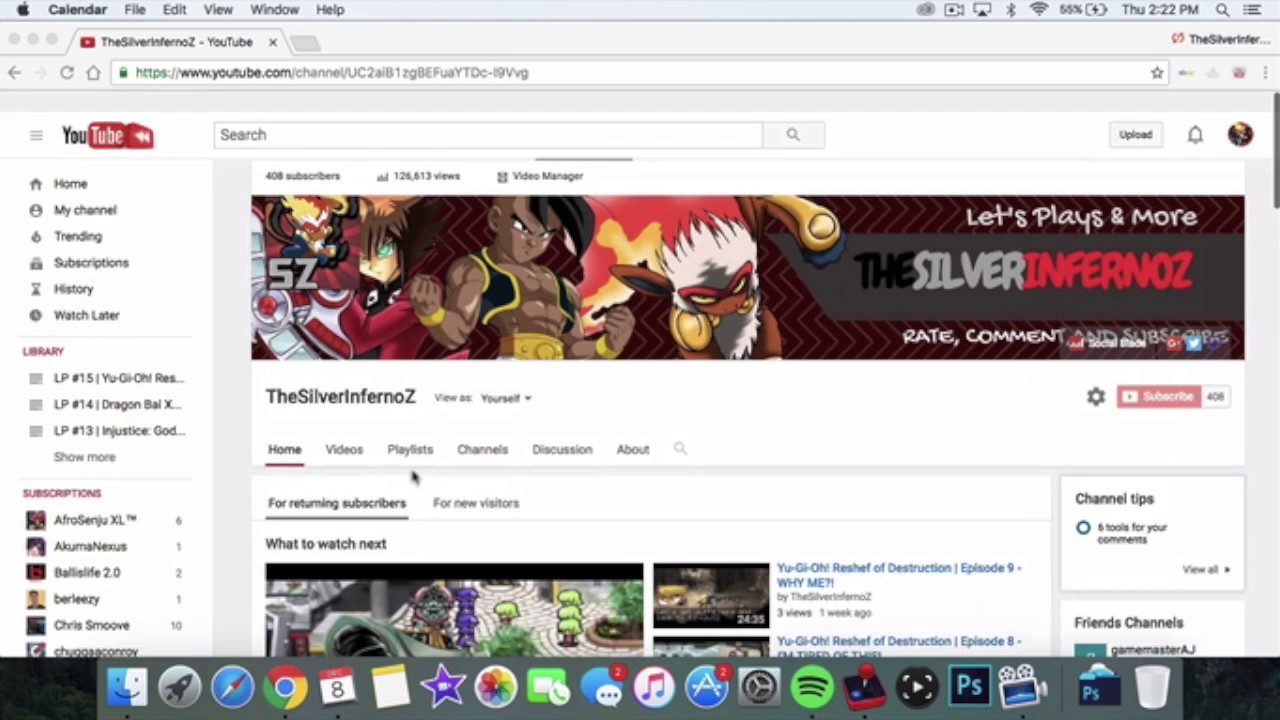Viewport: 1280px width, 720px height.
Task: Expand Channel tips via View all
Action: (1205, 569)
